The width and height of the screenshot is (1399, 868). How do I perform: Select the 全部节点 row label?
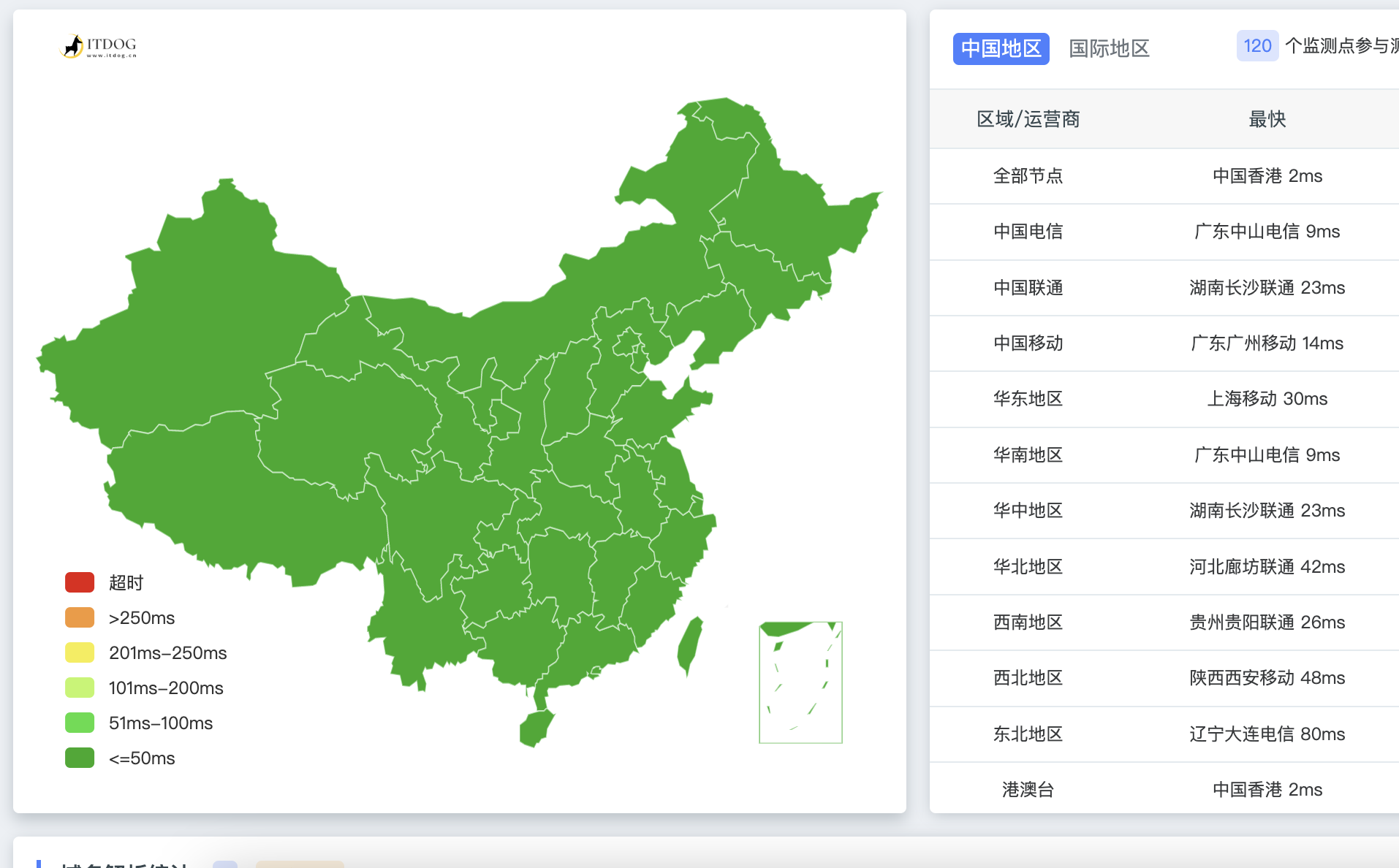click(1028, 176)
